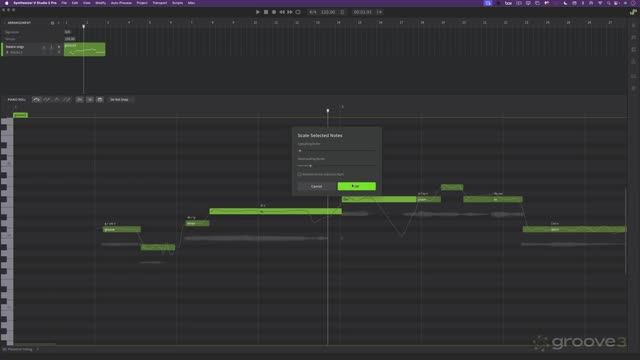
Task: Open the View menu
Action: pos(87,3)
